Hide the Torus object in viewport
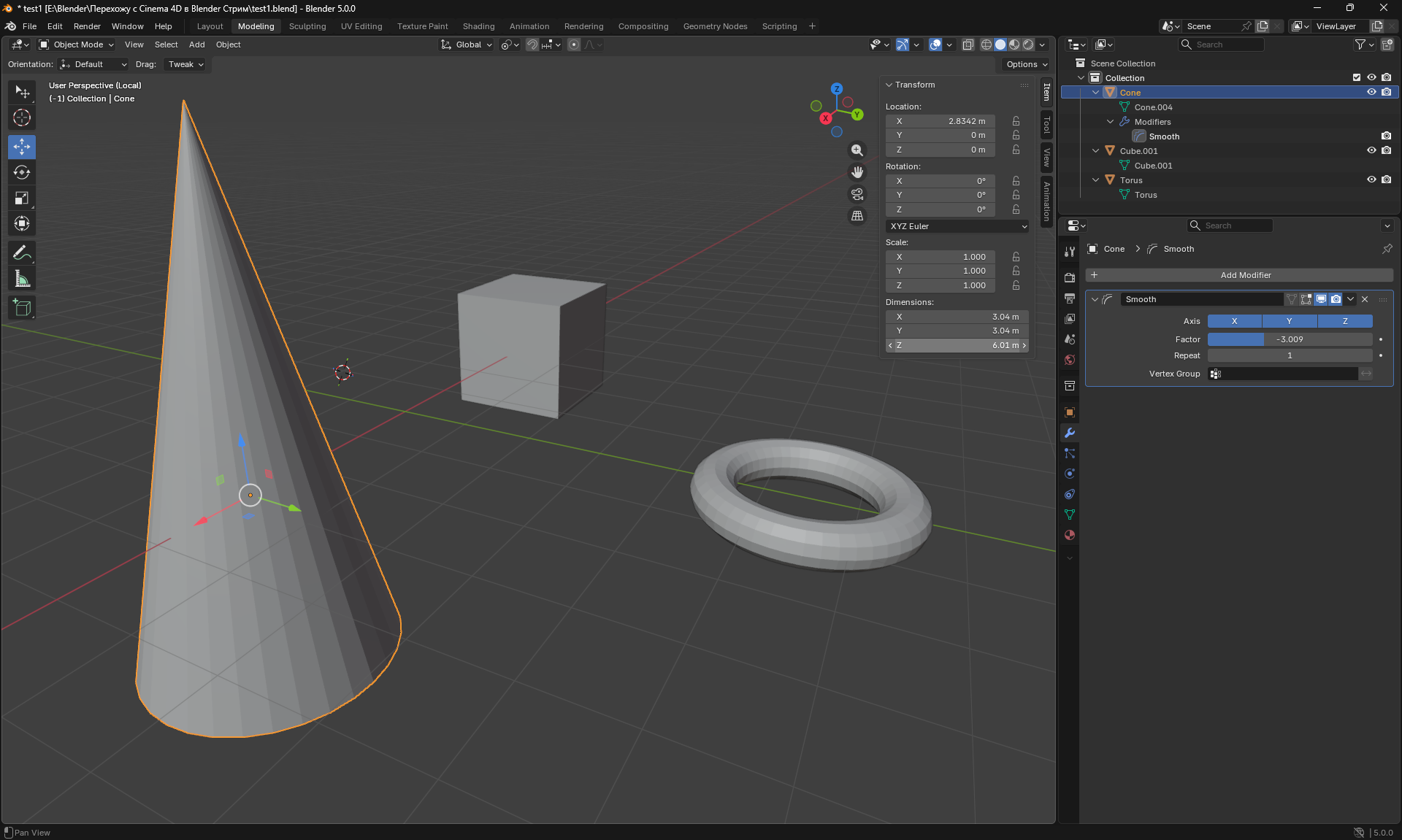The width and height of the screenshot is (1402, 840). coord(1371,180)
